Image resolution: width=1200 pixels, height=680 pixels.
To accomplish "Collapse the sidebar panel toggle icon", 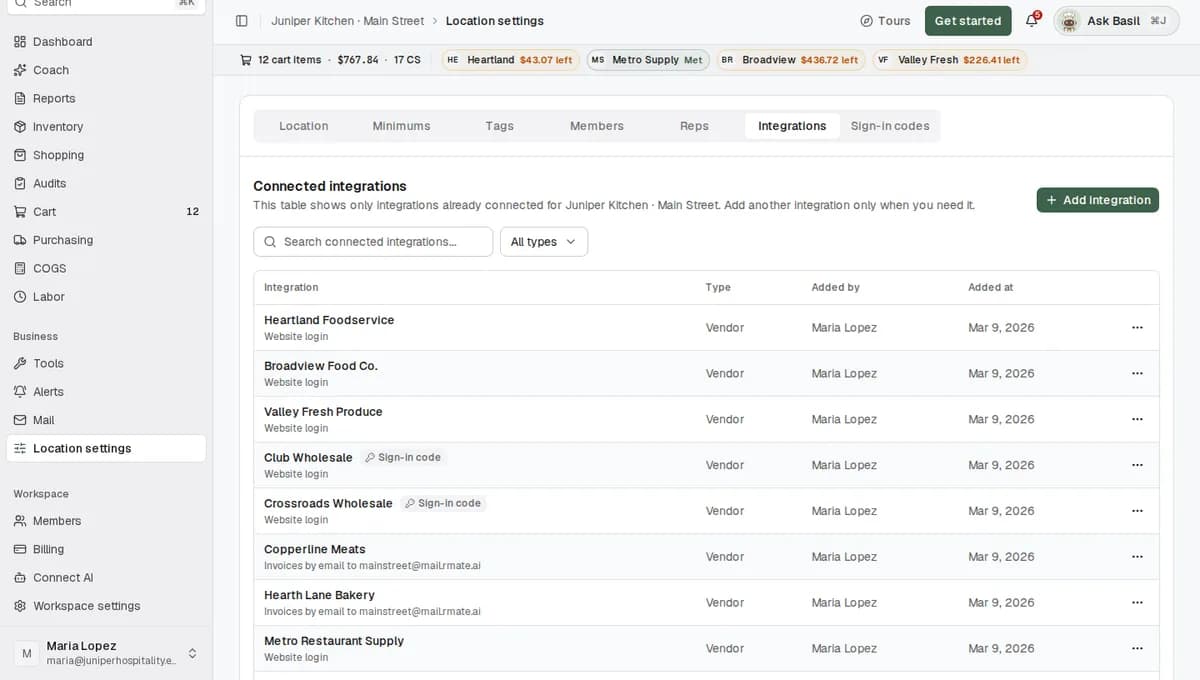I will pos(241,21).
